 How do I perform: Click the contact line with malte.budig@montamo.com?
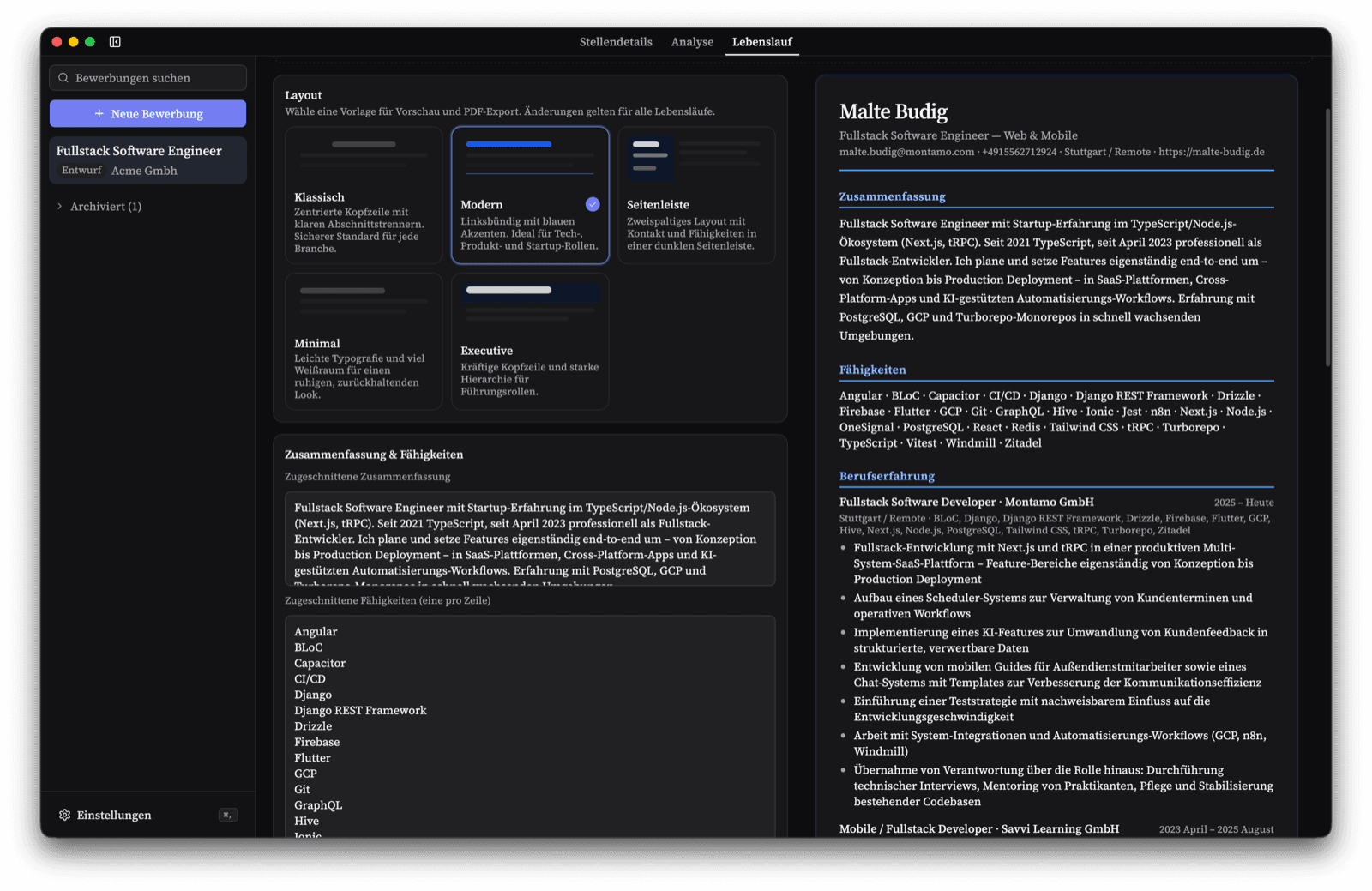[1051, 152]
